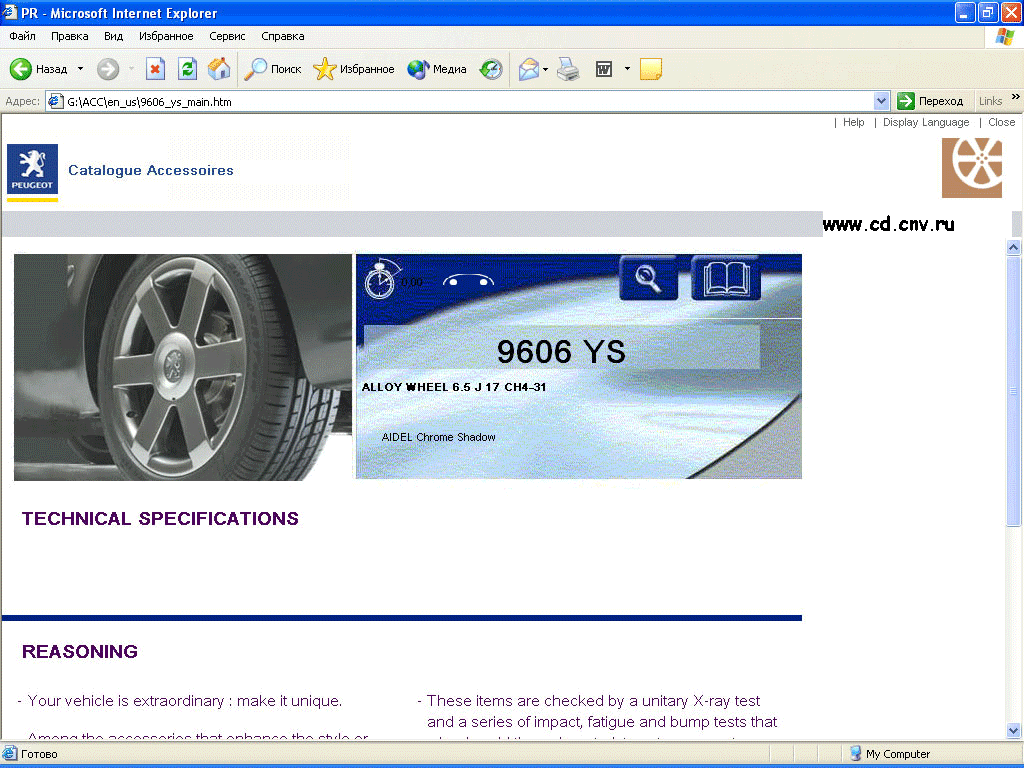Click the scrollbar up arrow

[1014, 248]
